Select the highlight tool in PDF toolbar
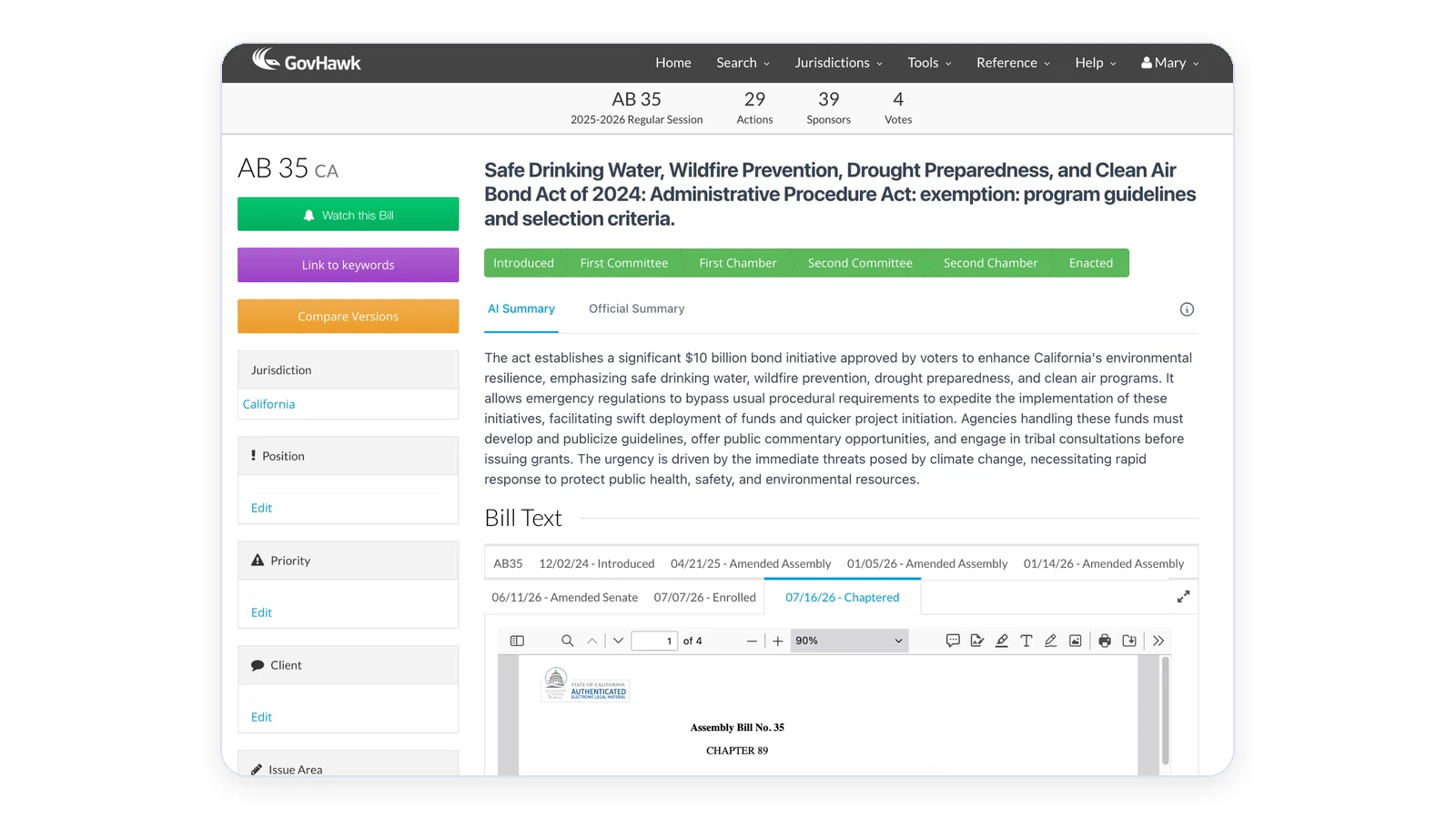The image size is (1456, 819). pyautogui.click(x=1002, y=641)
